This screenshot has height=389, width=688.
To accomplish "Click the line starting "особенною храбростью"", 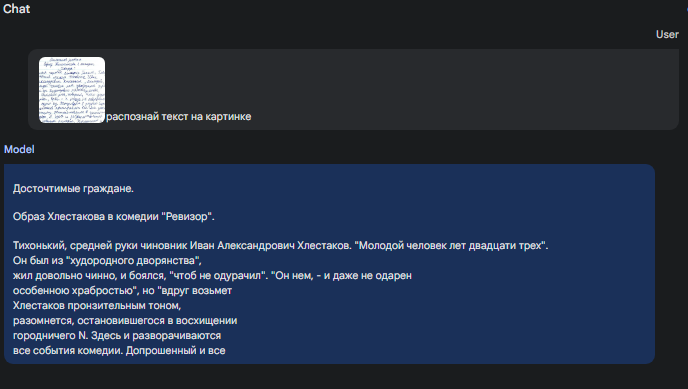I will 122,290.
